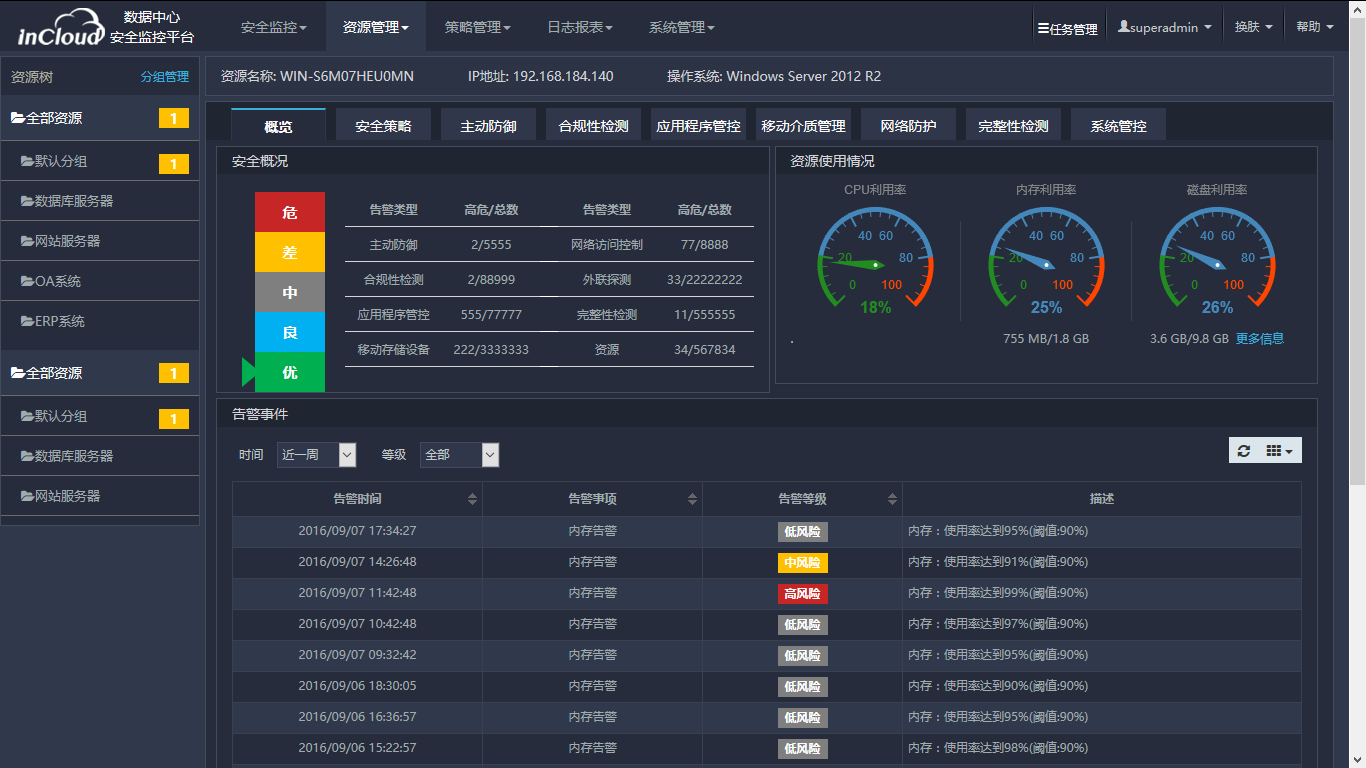Screen dimensions: 1366x768
Task: Click the 内存利用率 gauge
Action: [1046, 260]
